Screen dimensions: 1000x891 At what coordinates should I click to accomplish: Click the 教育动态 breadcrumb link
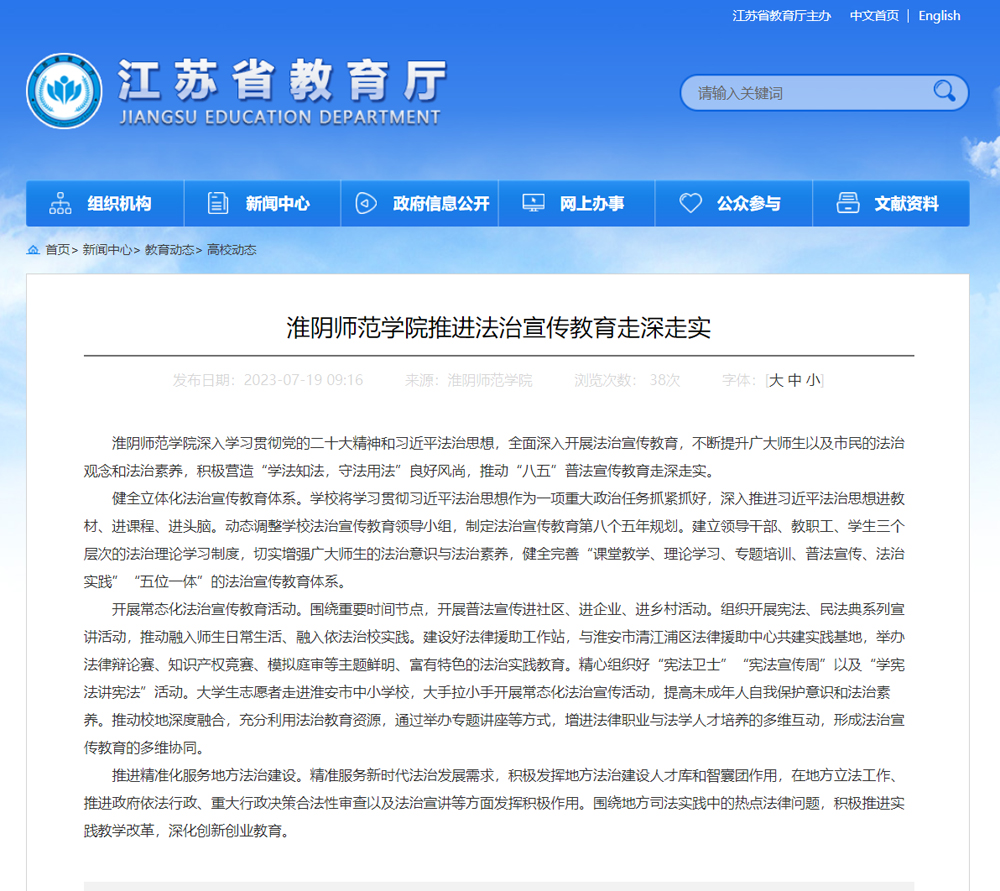pyautogui.click(x=170, y=250)
